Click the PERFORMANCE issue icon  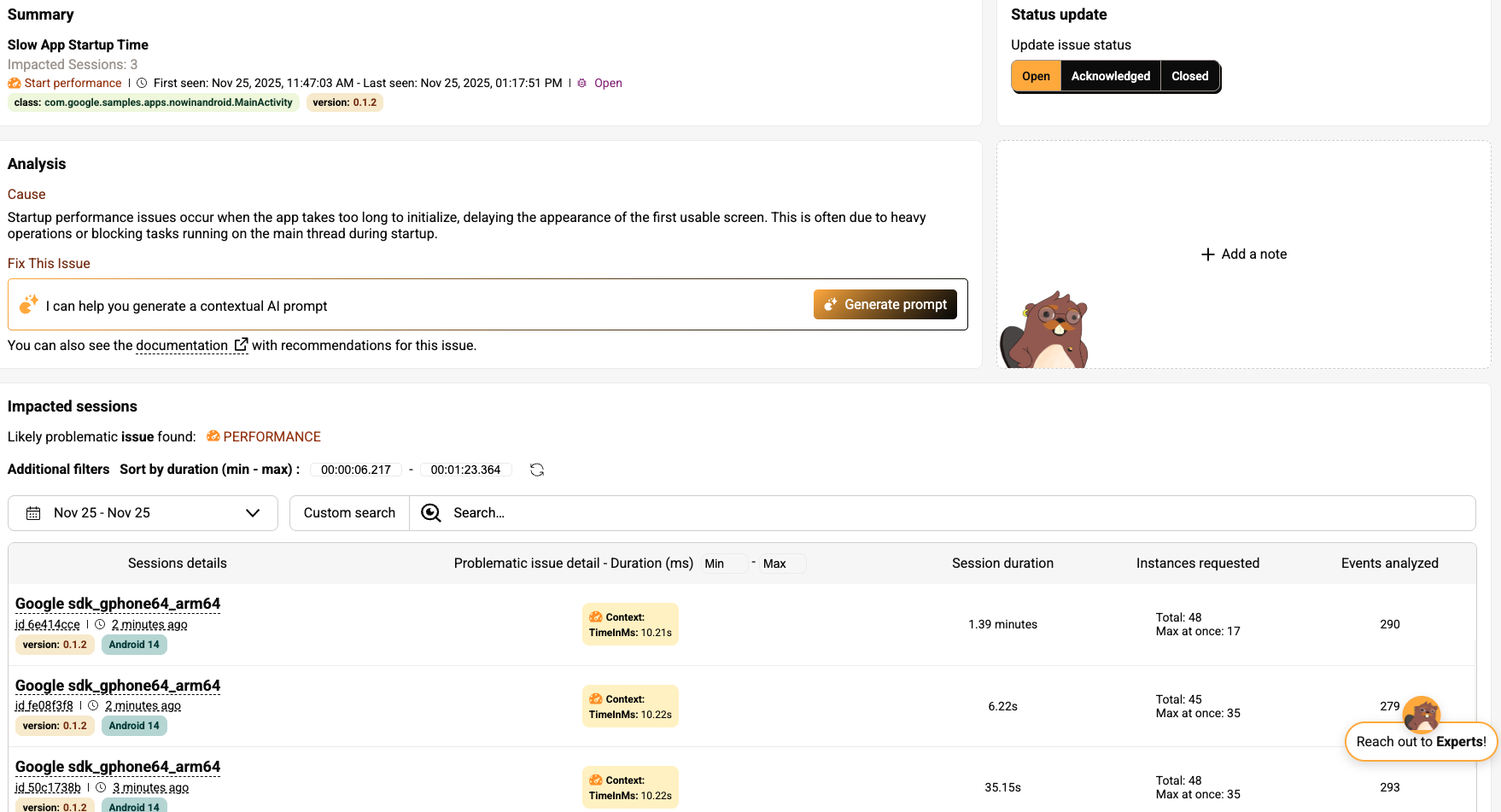[x=213, y=436]
